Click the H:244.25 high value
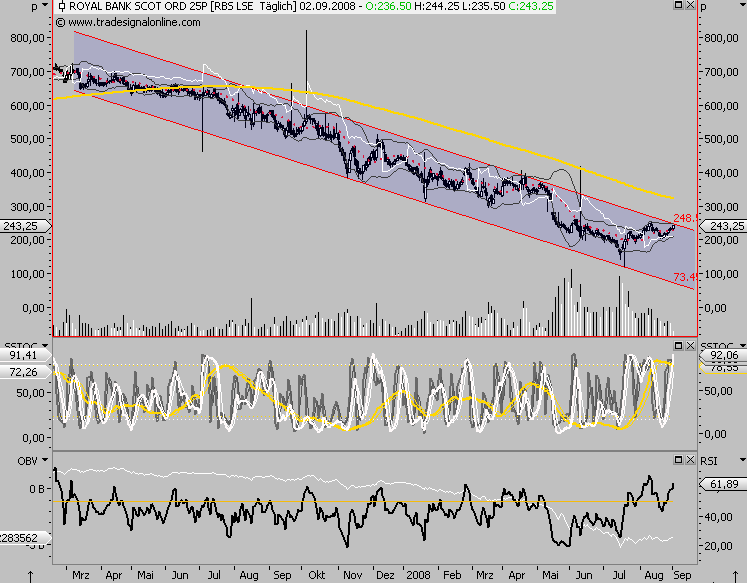This screenshot has height=583, width=747. 434,6
